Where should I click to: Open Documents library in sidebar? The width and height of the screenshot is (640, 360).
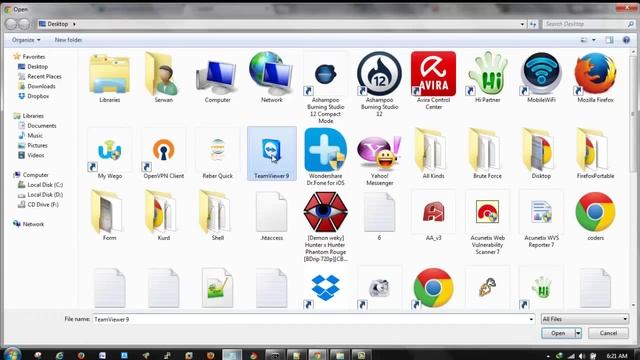coord(41,126)
